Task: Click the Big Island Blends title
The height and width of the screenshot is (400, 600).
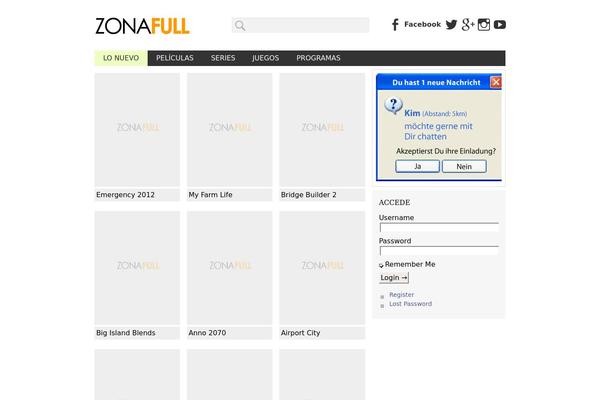Action: pyautogui.click(x=126, y=333)
